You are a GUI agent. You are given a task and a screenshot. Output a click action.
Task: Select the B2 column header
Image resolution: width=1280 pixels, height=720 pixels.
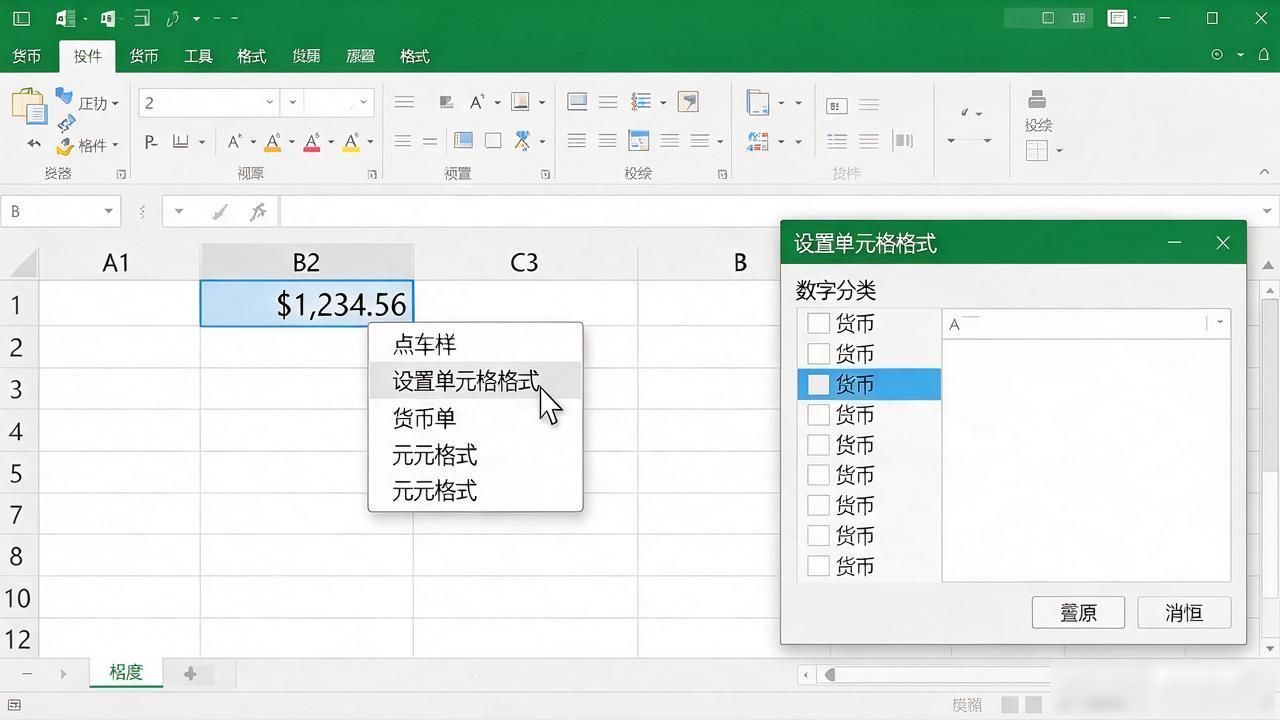306,262
